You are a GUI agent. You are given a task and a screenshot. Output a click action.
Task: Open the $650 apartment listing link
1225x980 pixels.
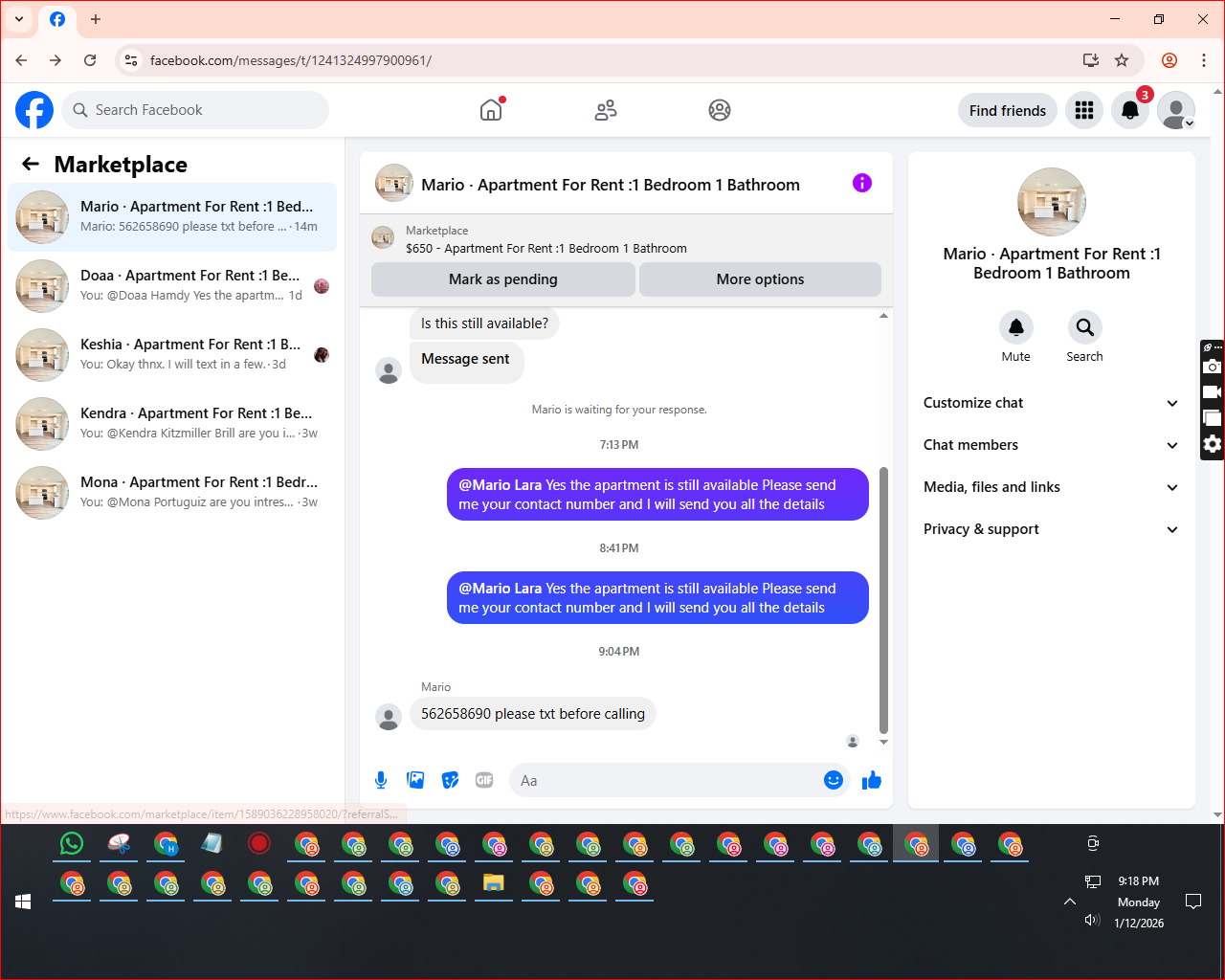pos(546,248)
